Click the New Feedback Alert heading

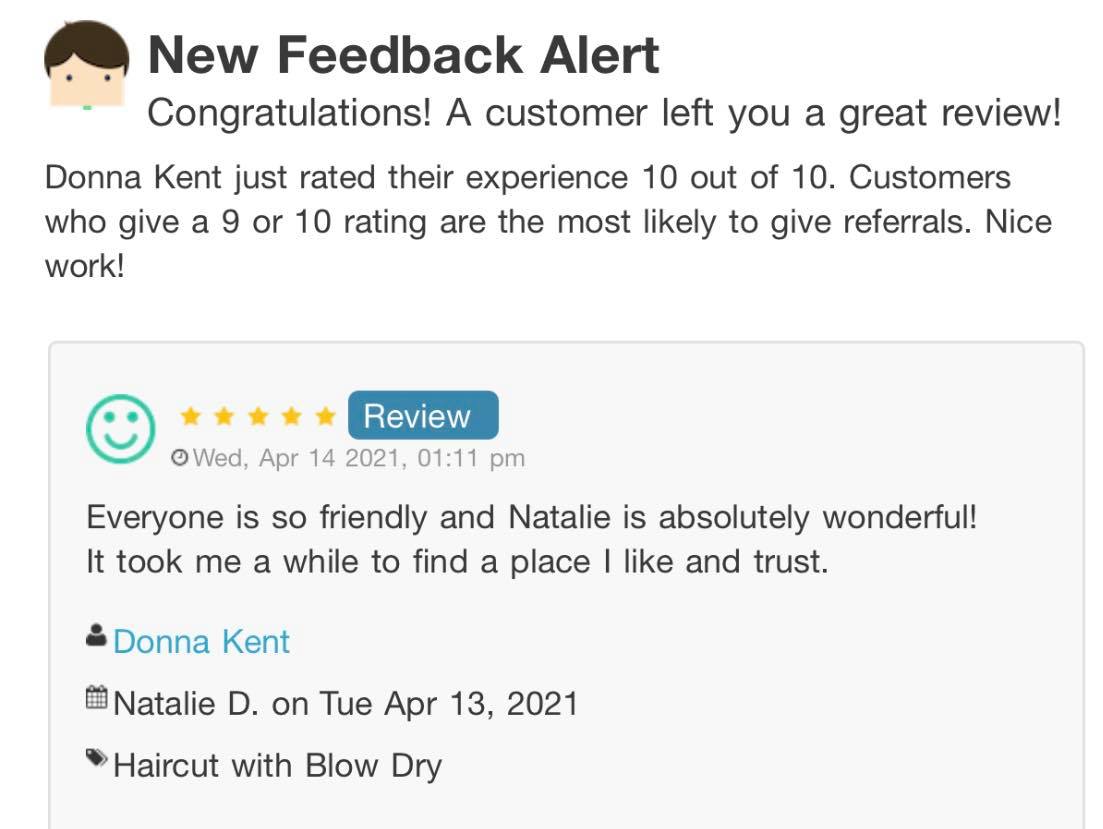click(x=403, y=54)
